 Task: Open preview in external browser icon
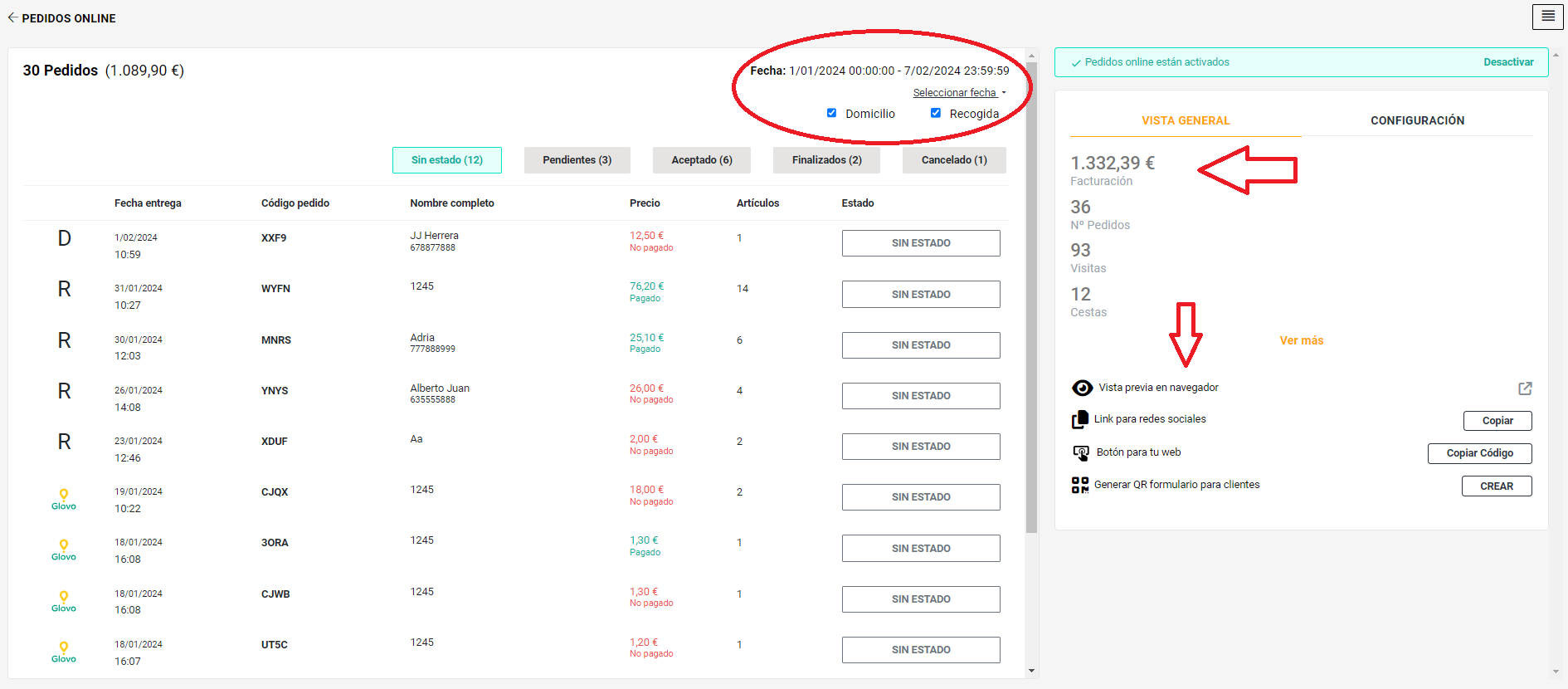[x=1525, y=388]
